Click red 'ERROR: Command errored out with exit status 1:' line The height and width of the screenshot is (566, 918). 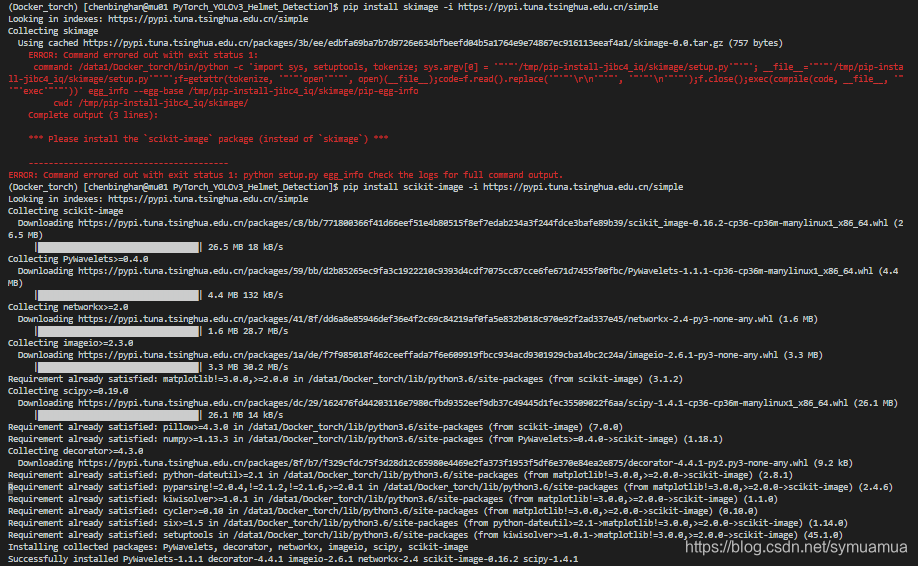tap(143, 55)
